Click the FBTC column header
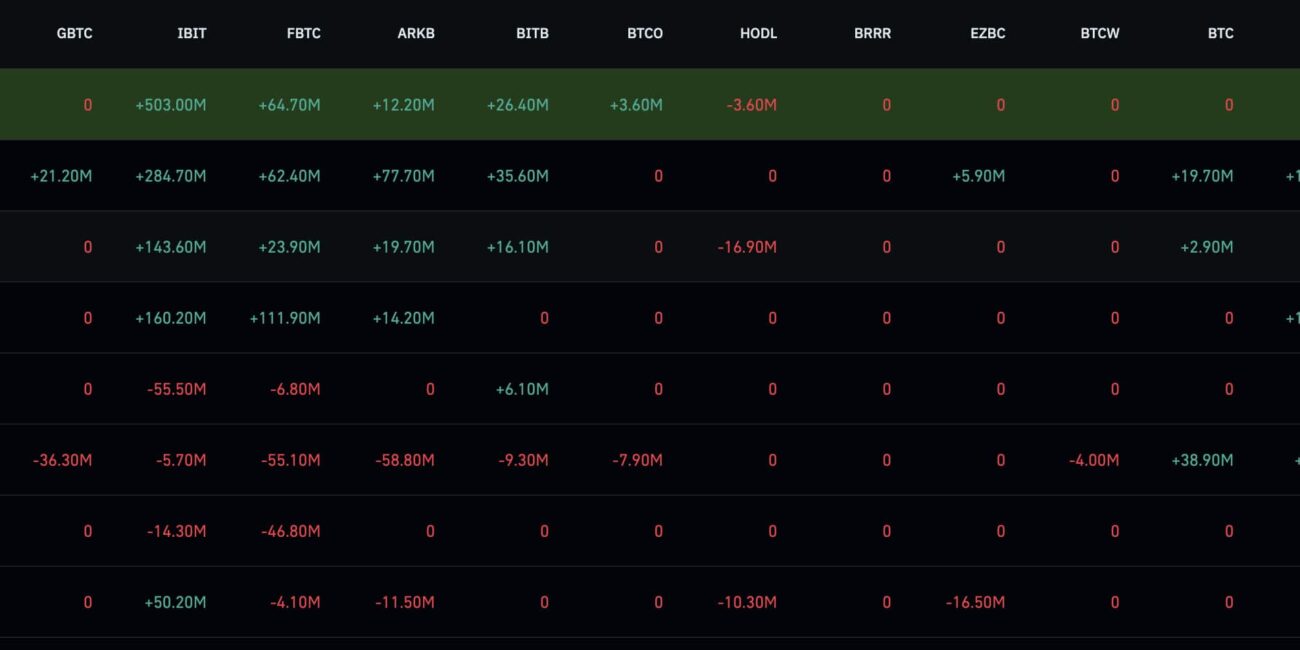 coord(303,33)
